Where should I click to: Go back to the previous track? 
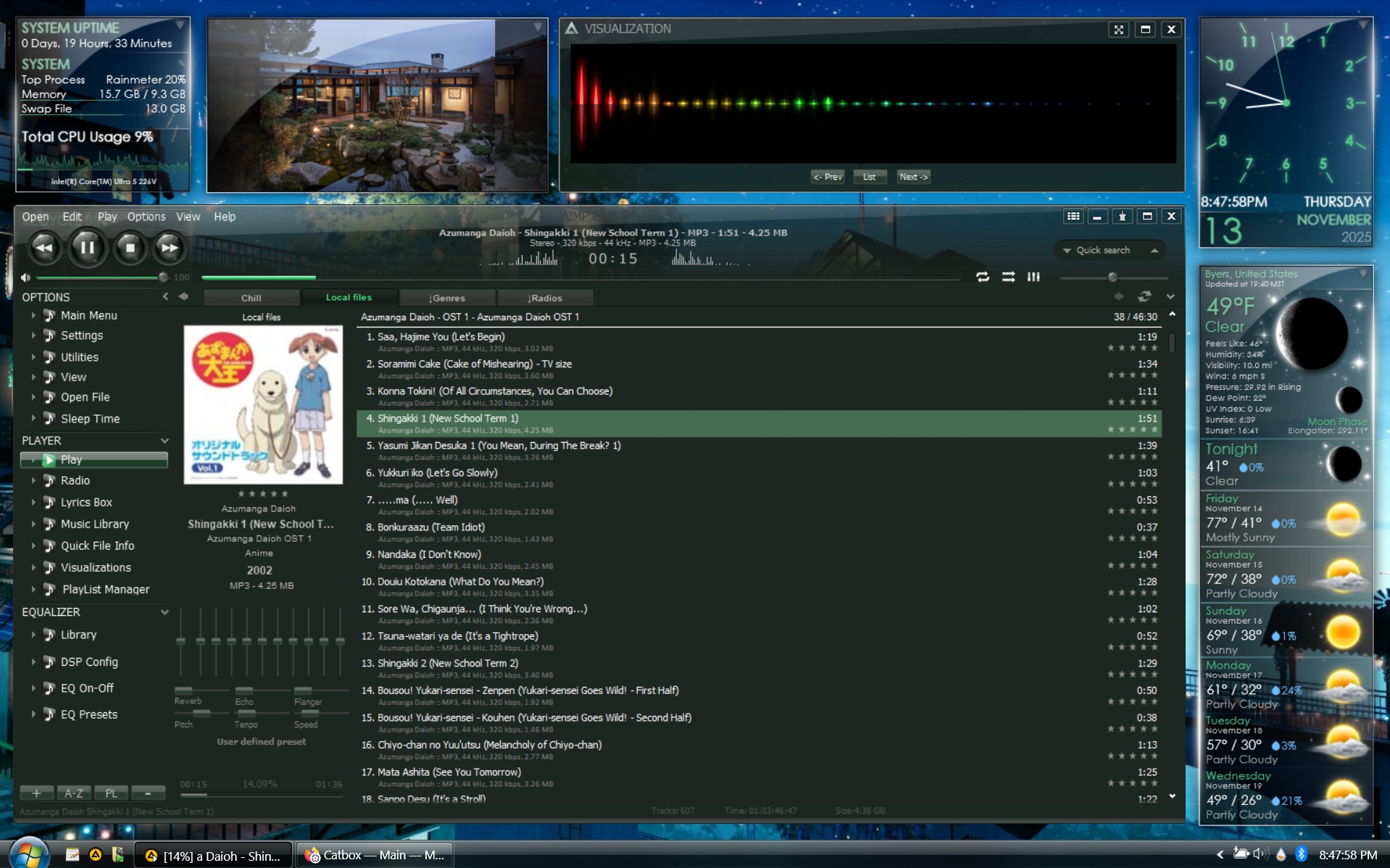[44, 248]
